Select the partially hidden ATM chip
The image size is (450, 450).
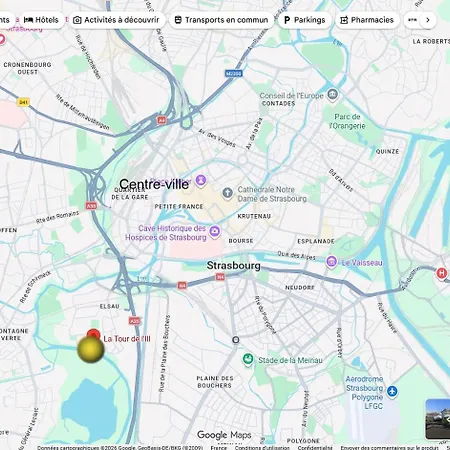pyautogui.click(x=412, y=20)
